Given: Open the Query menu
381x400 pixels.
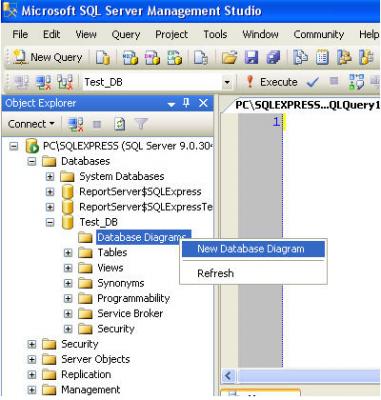Looking at the screenshot, I should pyautogui.click(x=126, y=34).
